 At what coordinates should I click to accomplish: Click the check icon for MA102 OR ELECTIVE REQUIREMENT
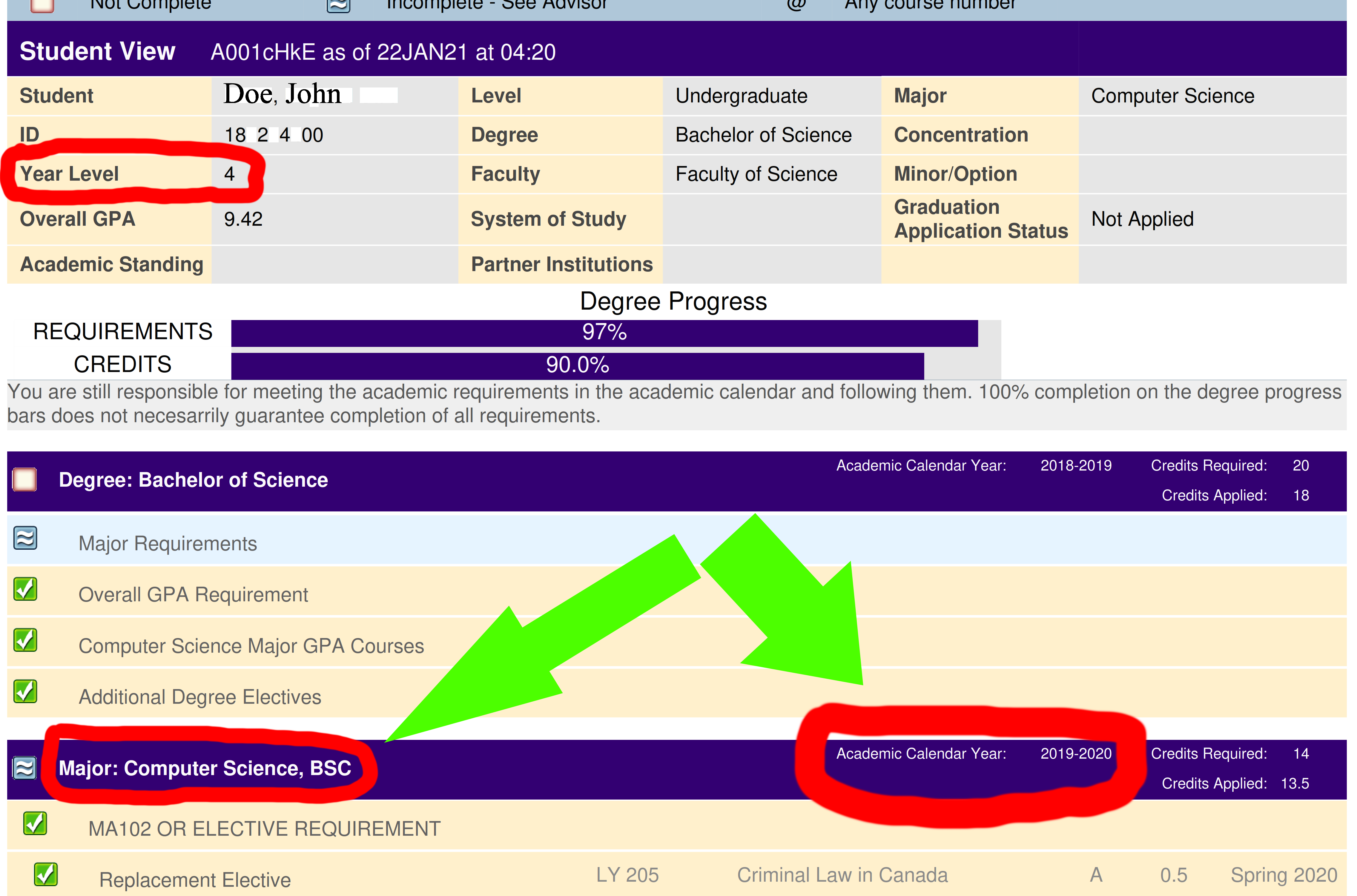pyautogui.click(x=35, y=824)
